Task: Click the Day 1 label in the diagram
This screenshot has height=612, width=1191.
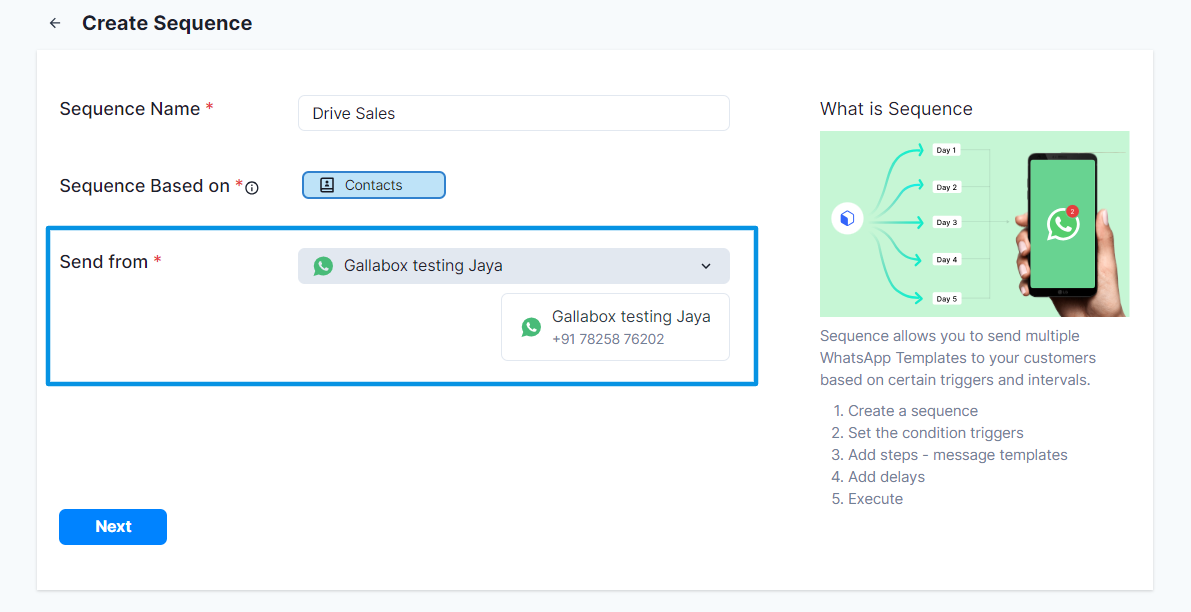Action: (x=946, y=150)
